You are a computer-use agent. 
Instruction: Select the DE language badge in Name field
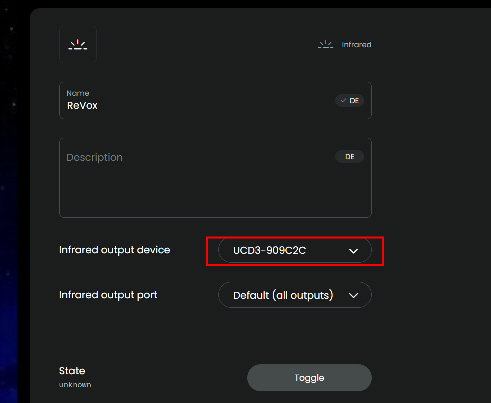350,100
